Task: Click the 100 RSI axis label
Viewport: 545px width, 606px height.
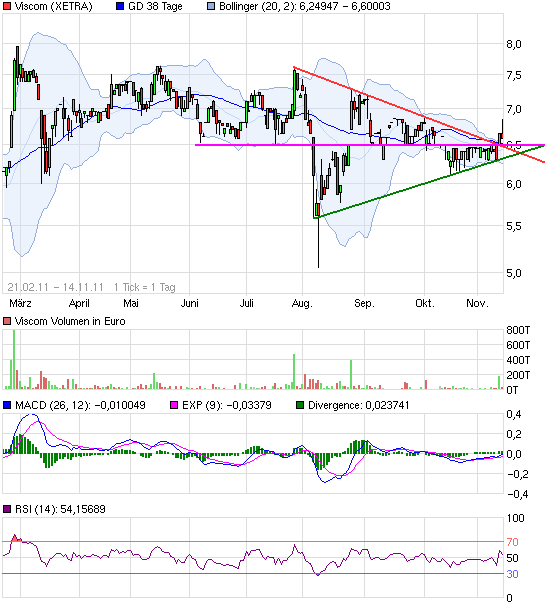Action: (515, 518)
